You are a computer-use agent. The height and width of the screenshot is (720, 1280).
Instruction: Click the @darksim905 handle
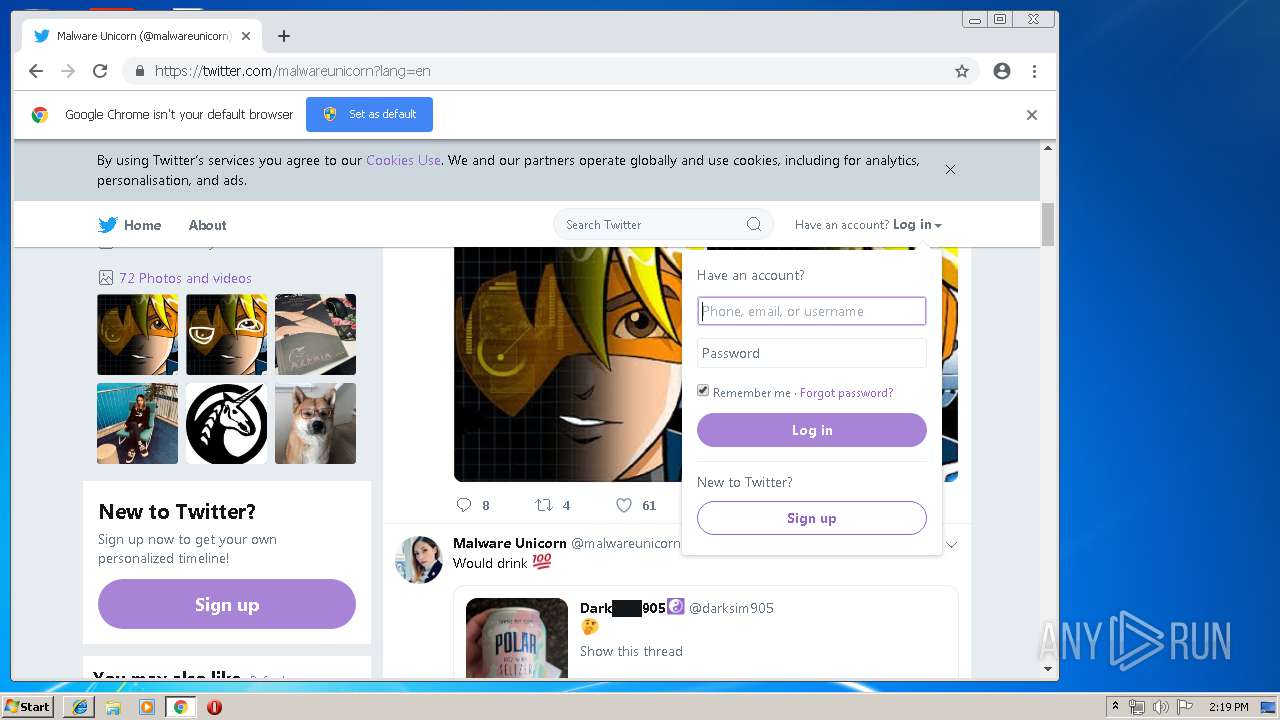click(x=731, y=608)
